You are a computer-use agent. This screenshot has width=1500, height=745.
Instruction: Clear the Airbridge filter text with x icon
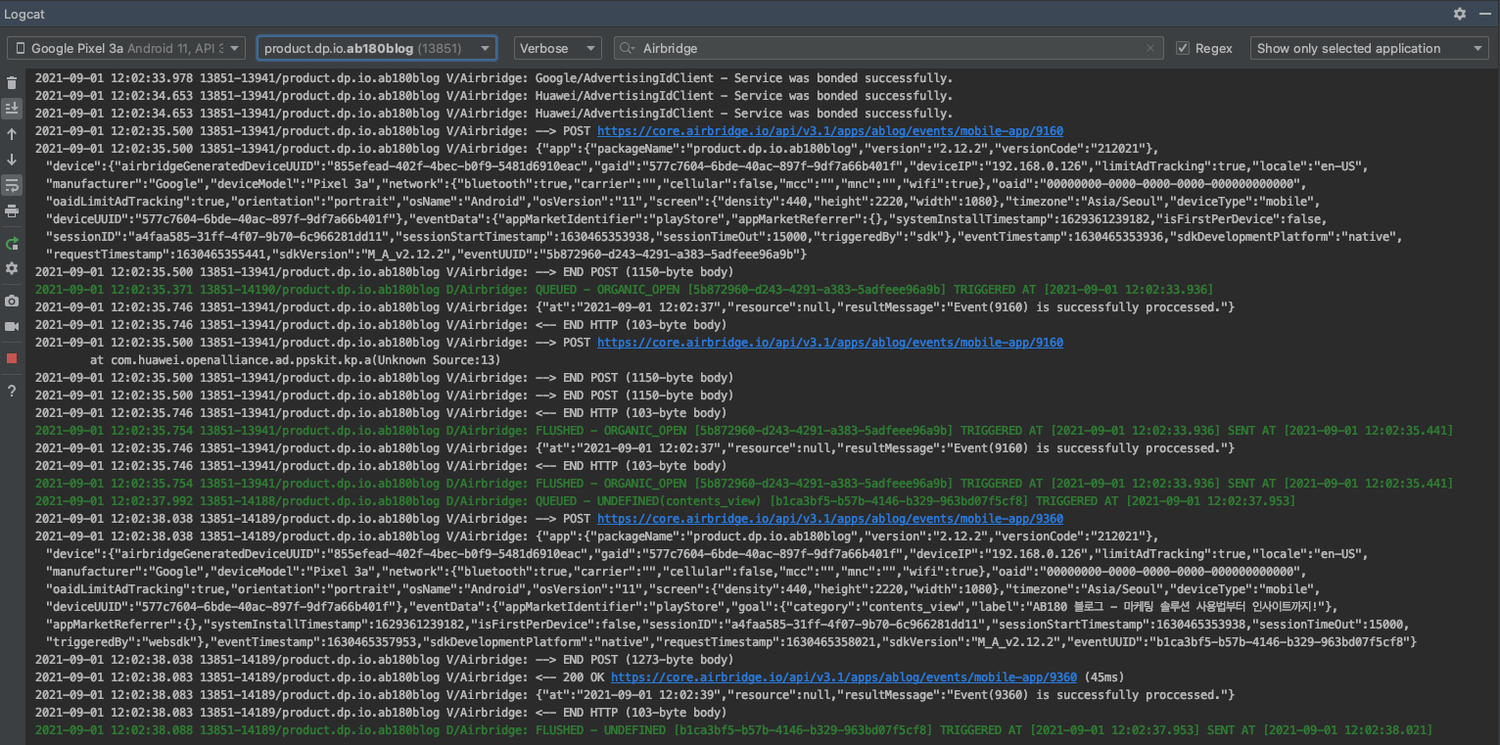tap(1151, 48)
